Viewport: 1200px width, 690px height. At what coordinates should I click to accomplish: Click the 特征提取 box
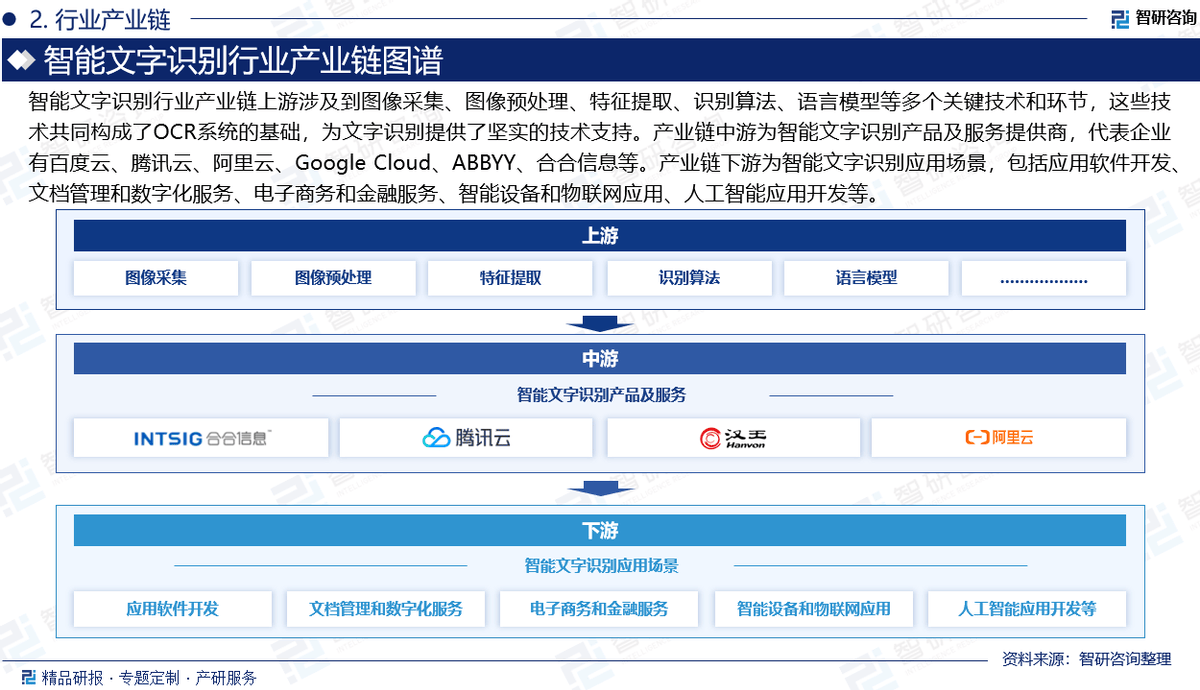[510, 278]
